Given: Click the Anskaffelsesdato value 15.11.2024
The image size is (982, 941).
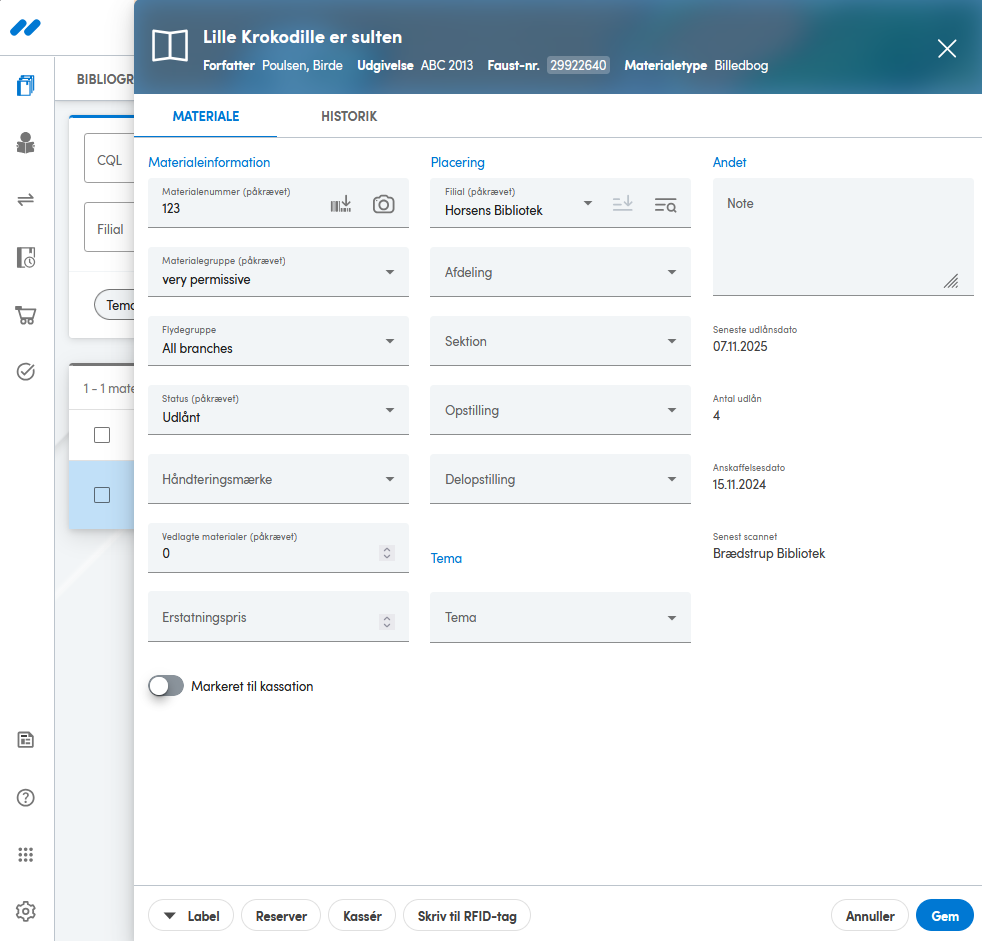Looking at the screenshot, I should 739,485.
